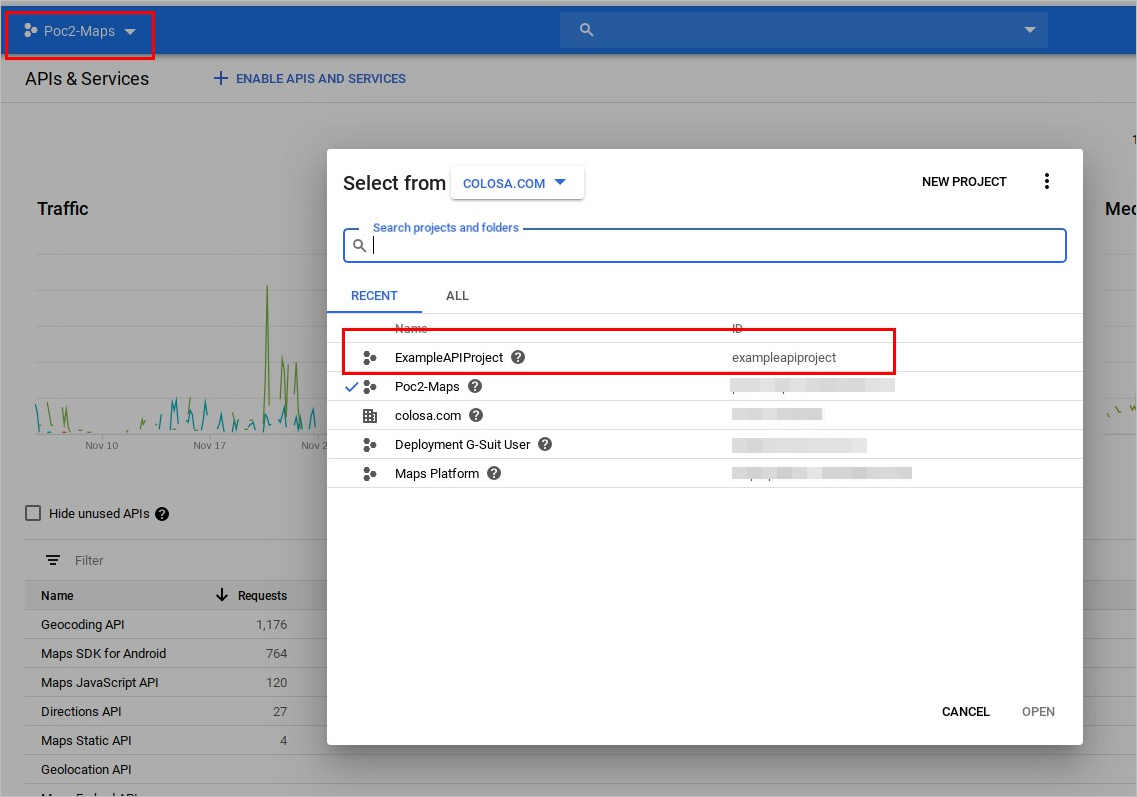
Task: Click the colosa.com organization icon
Action: [x=370, y=415]
